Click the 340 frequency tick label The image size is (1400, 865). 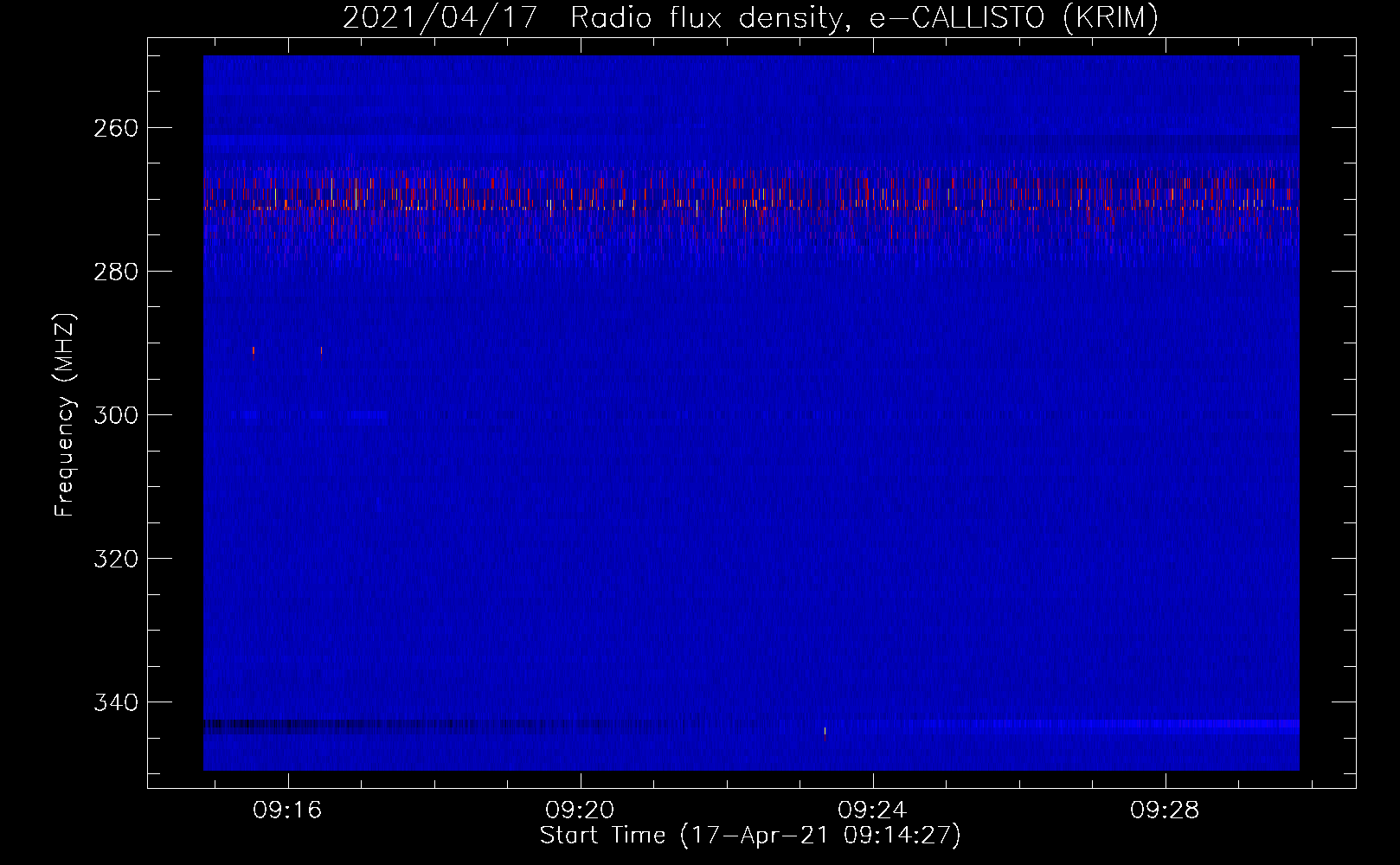115,702
